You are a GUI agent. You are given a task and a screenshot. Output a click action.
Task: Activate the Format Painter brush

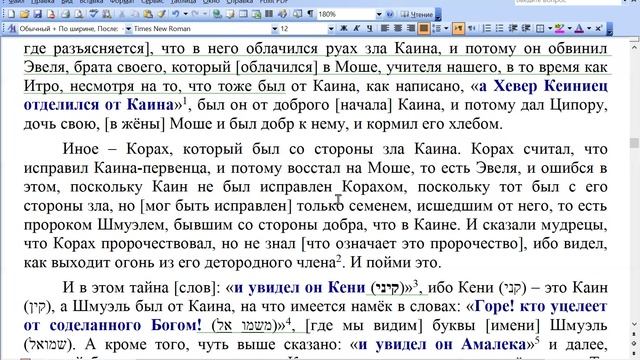[161, 14]
